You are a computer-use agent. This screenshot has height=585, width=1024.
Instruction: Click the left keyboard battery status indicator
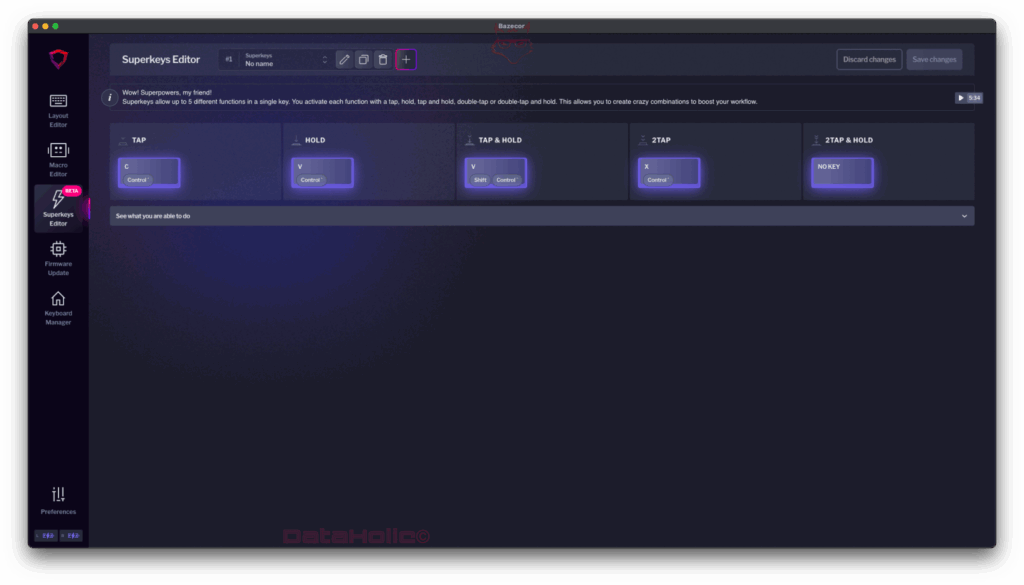coord(46,536)
